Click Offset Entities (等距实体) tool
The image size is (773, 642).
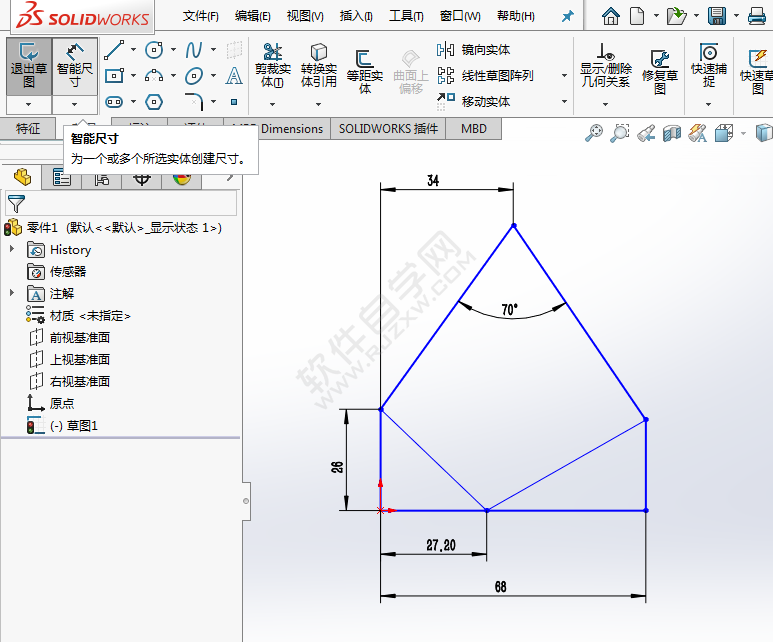click(x=365, y=72)
